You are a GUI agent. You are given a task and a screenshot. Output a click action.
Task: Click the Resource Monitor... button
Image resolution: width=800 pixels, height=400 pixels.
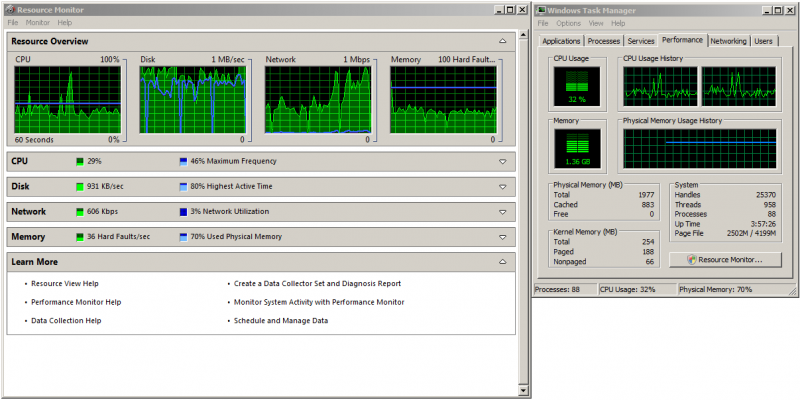click(x=725, y=260)
